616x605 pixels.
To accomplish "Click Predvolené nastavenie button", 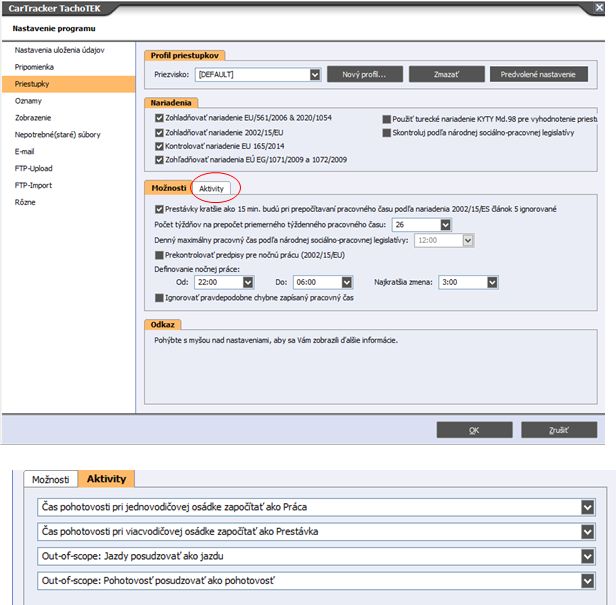I will pyautogui.click(x=539, y=74).
